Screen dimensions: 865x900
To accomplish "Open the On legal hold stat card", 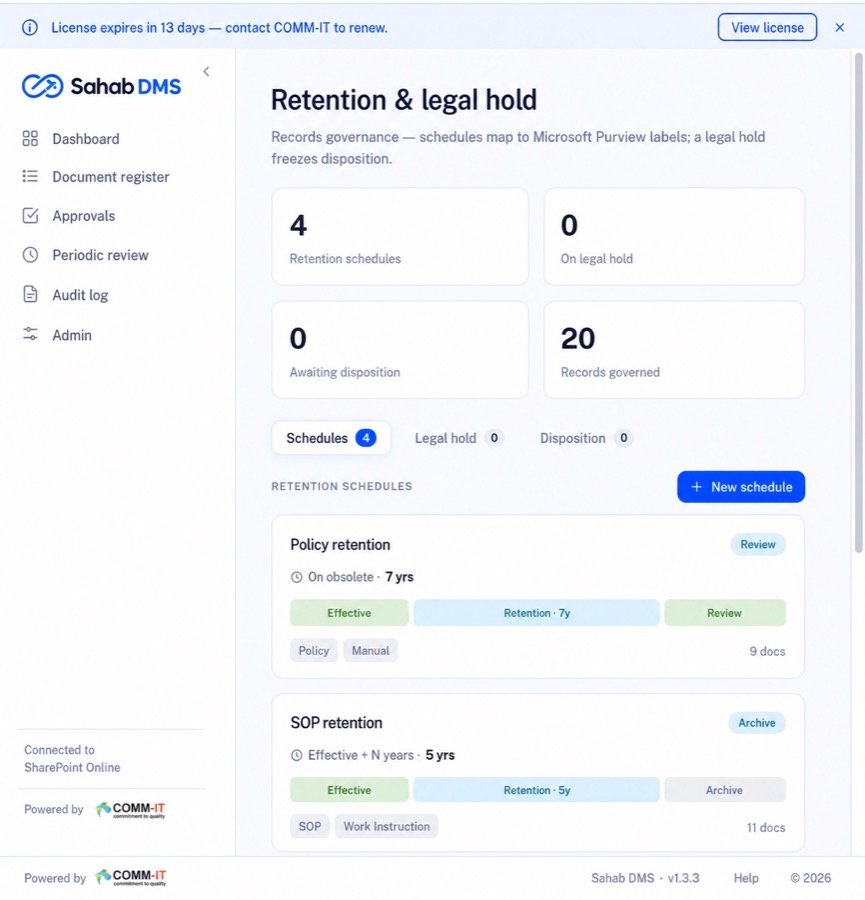I will [x=674, y=236].
